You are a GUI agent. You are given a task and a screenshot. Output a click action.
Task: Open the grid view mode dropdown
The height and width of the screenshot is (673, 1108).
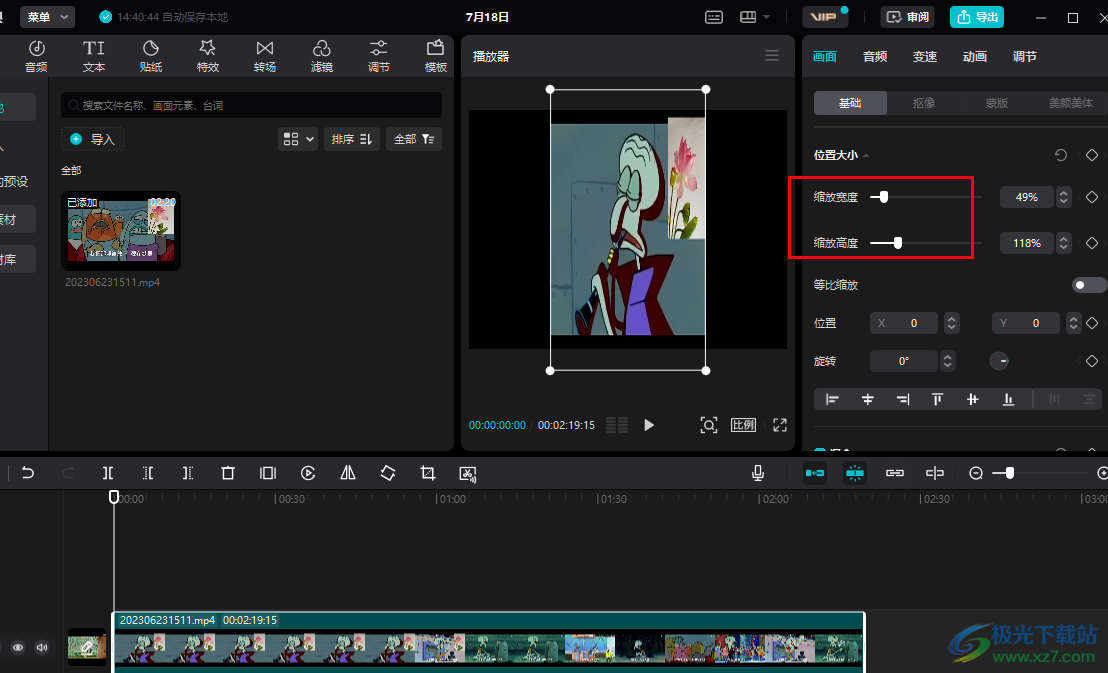[297, 139]
